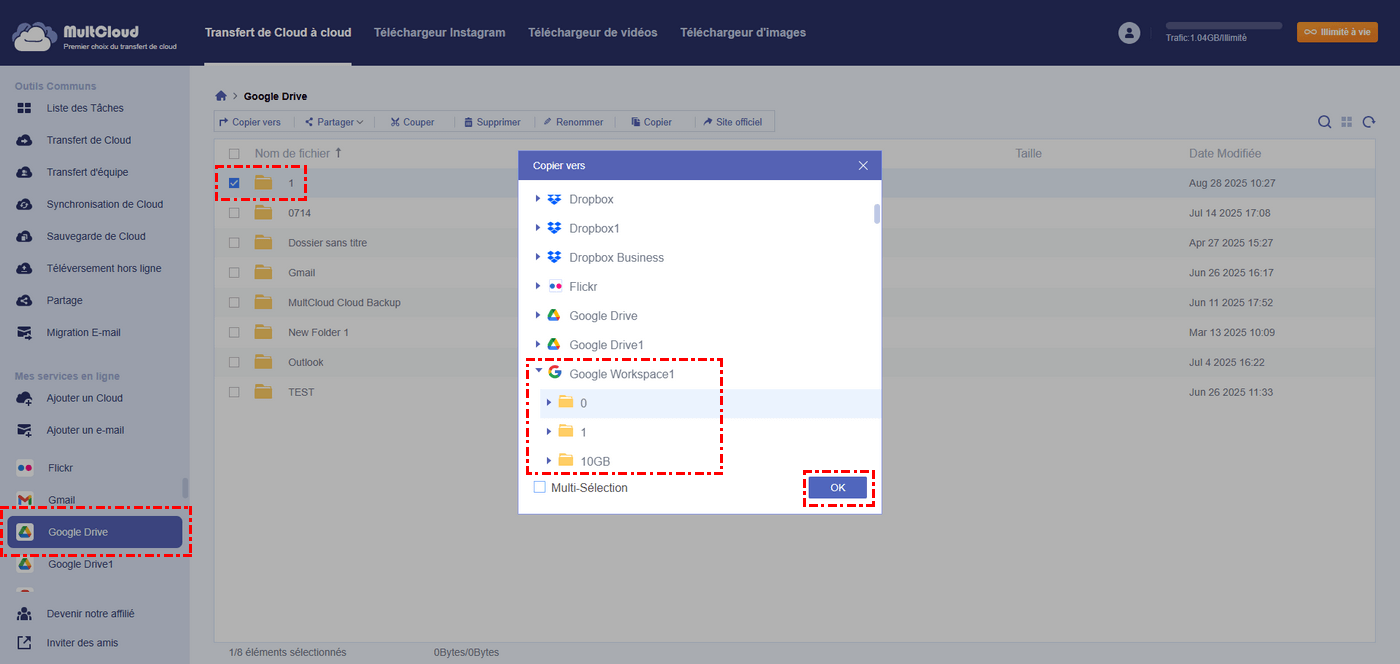The height and width of the screenshot is (664, 1400).
Task: Toggle the select-all header checkbox
Action: tap(234, 154)
